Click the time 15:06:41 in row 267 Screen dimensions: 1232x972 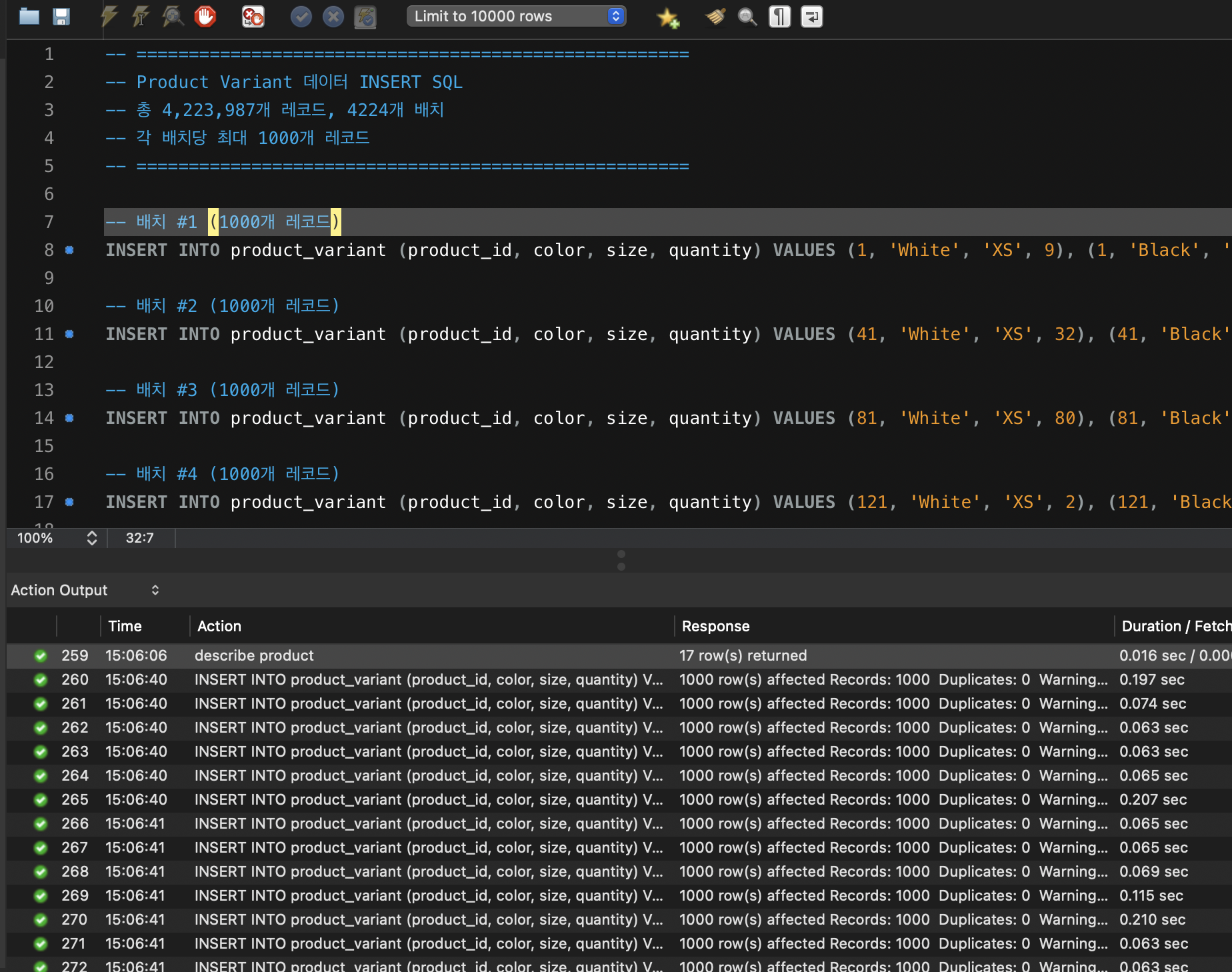point(135,847)
